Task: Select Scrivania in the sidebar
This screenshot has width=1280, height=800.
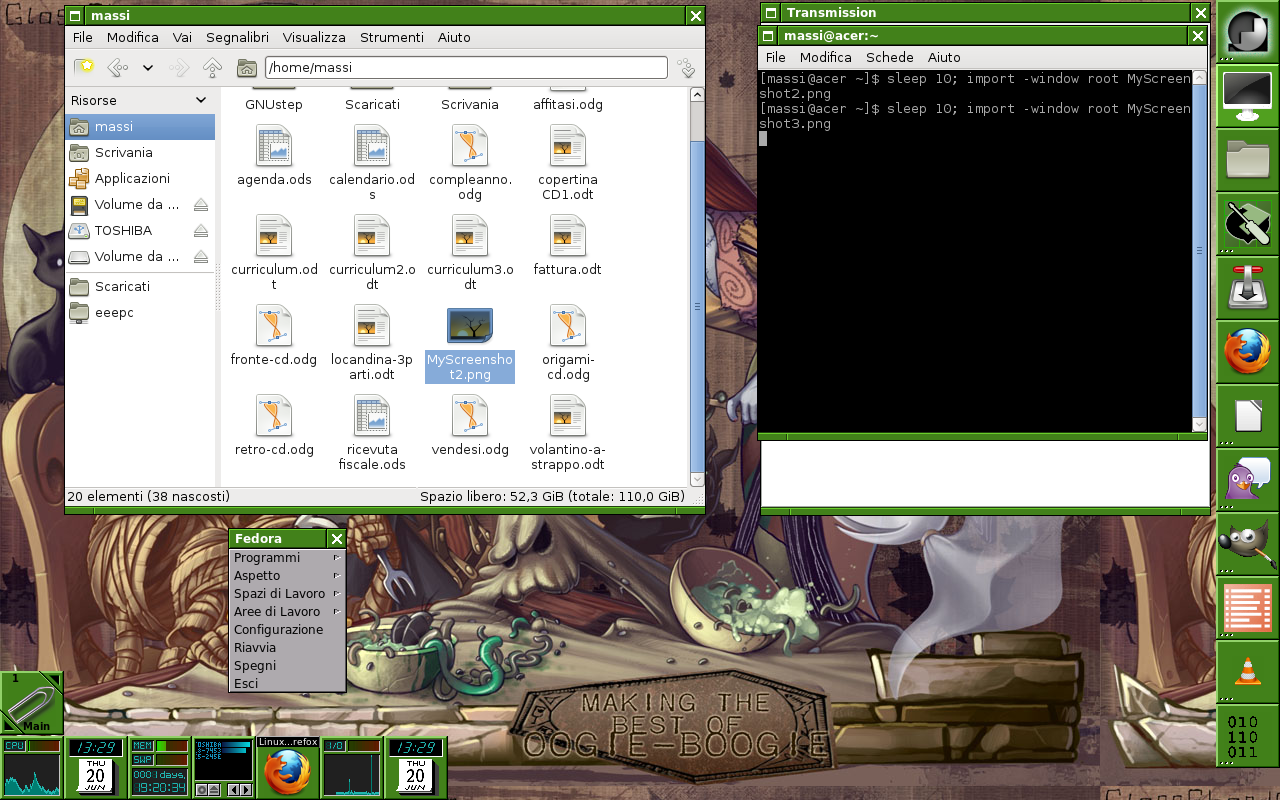Action: tap(140, 152)
